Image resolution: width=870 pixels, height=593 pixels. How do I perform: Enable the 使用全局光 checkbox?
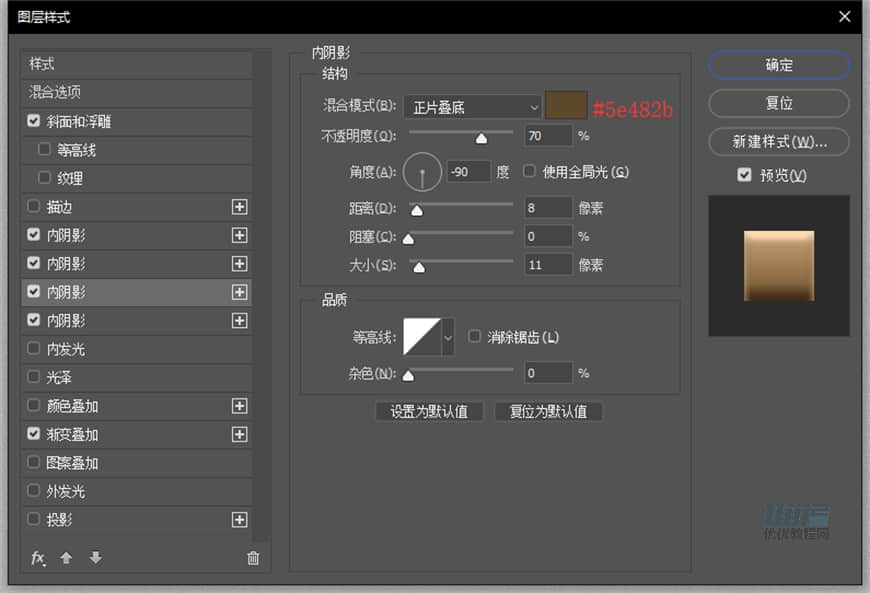[528, 170]
